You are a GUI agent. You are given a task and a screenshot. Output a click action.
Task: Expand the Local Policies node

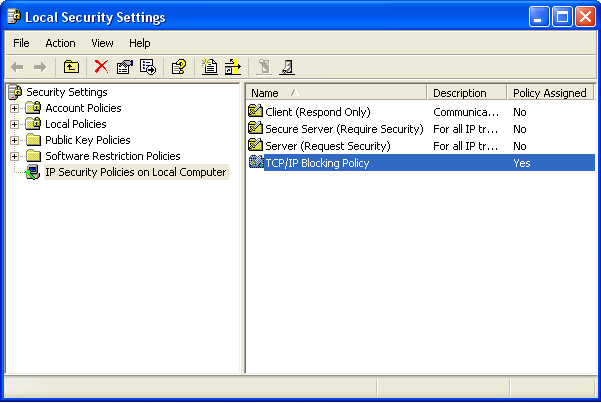click(x=14, y=125)
